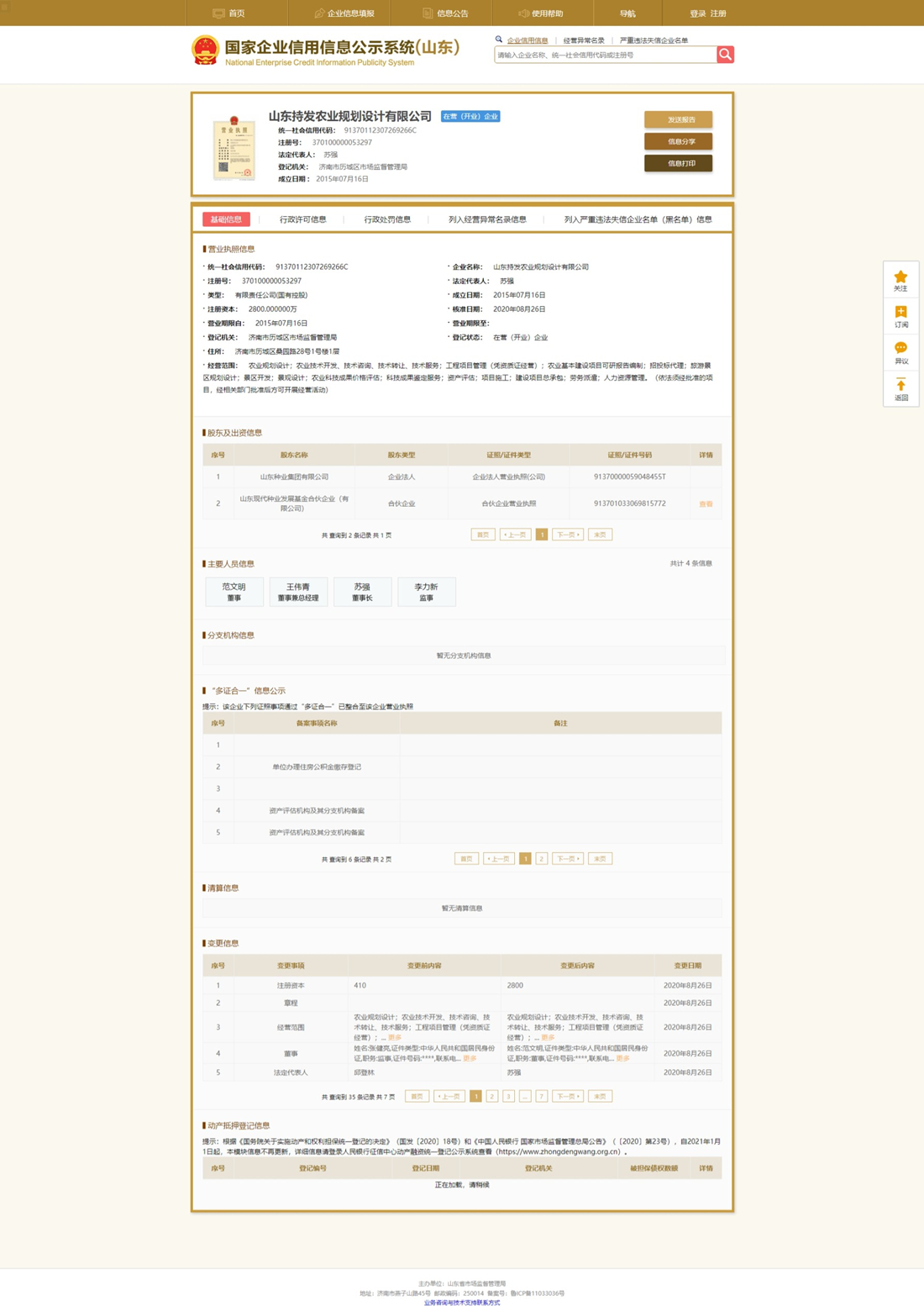Open the business license thumbnail image

(x=234, y=148)
